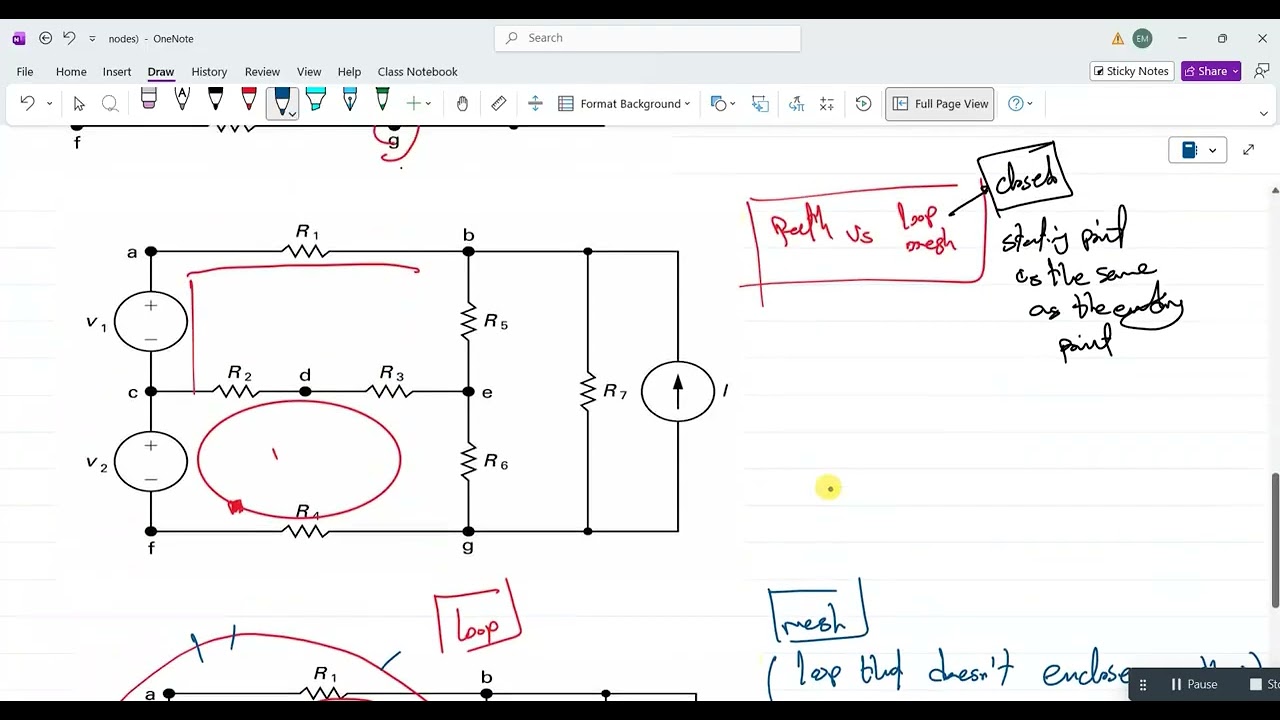The width and height of the screenshot is (1280, 720).
Task: Open the Class Notebook tab
Action: coord(418,72)
